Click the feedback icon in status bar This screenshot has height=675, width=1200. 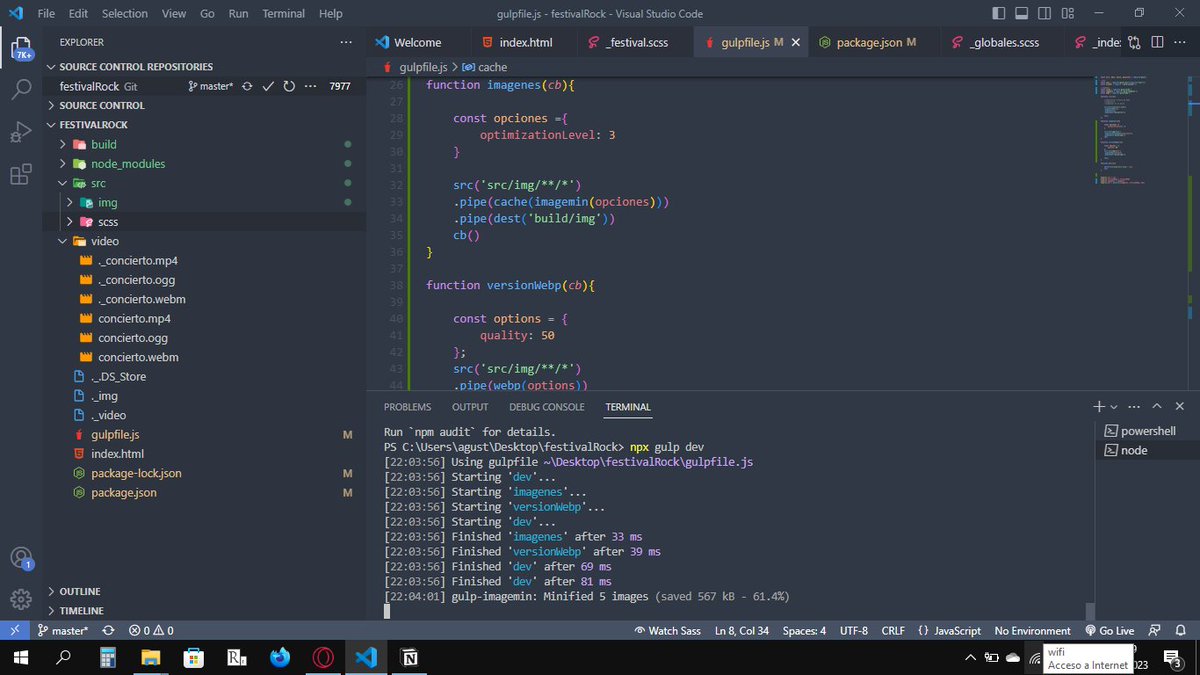point(1155,631)
